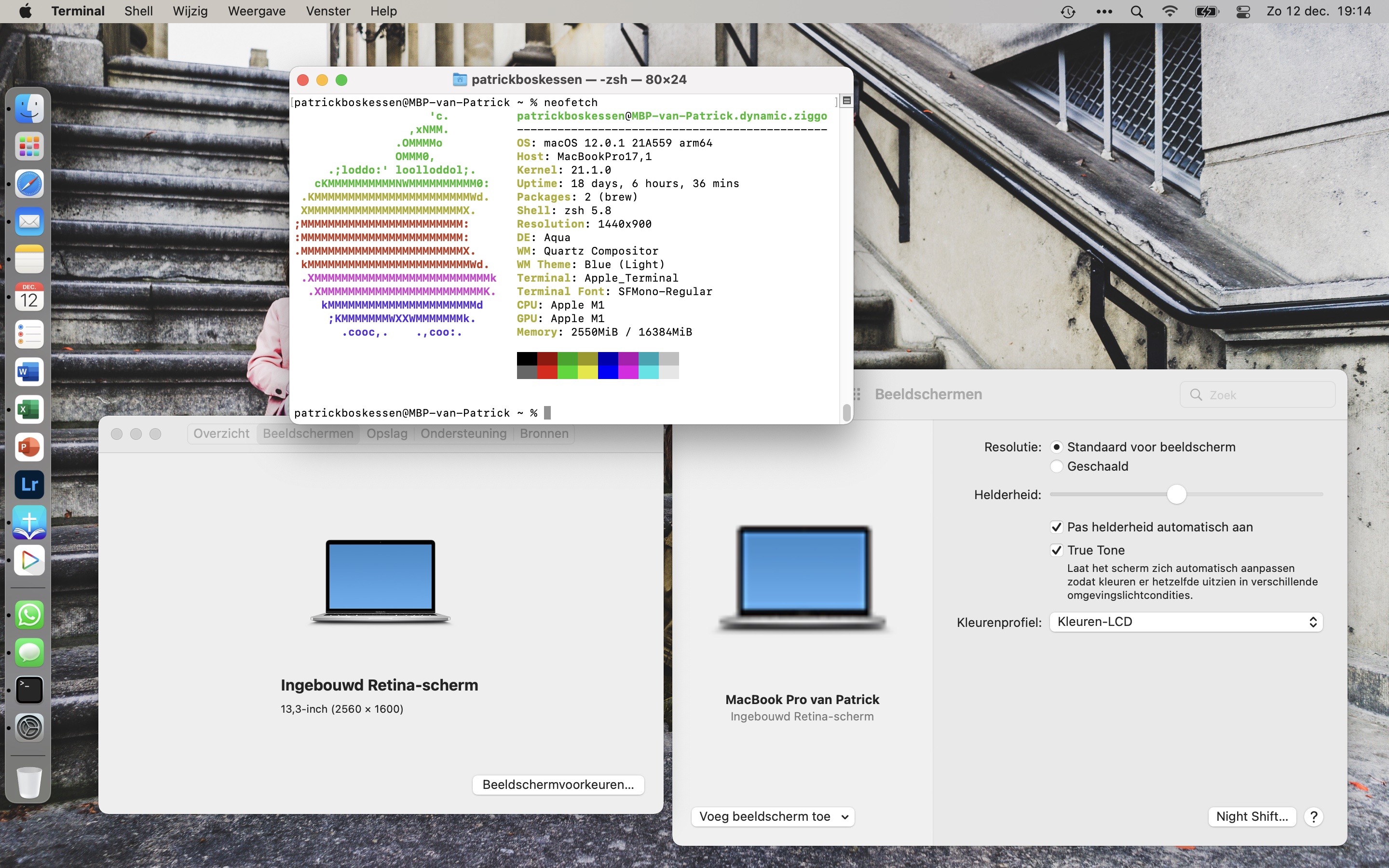Open System Preferences from the Dock
This screenshot has height=868, width=1389.
(29, 727)
